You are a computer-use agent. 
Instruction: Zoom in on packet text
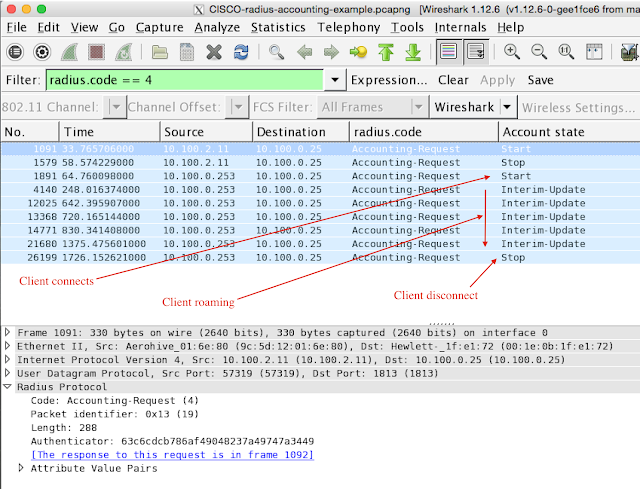tap(511, 52)
